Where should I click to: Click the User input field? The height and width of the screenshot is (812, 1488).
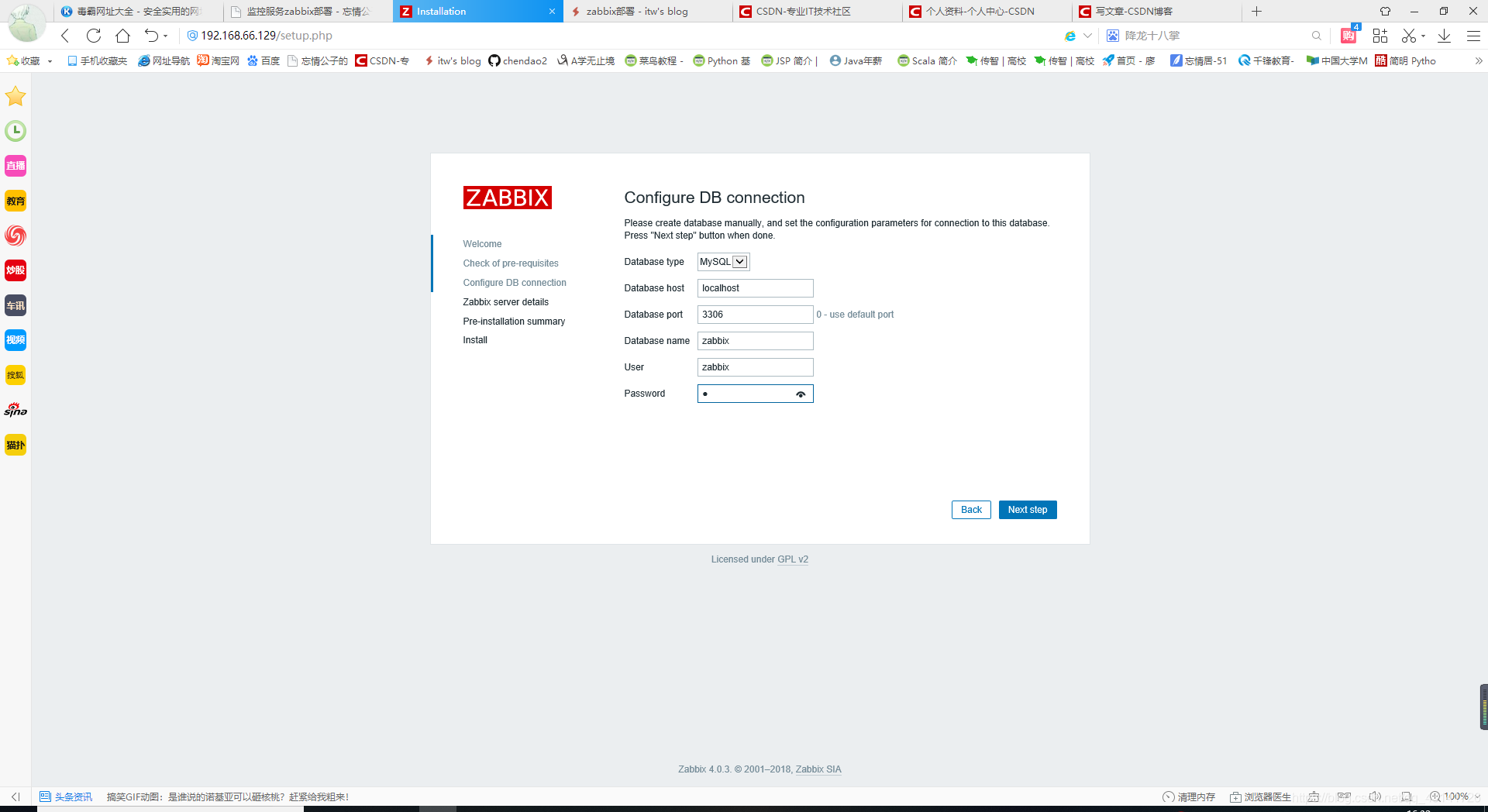pyautogui.click(x=755, y=367)
